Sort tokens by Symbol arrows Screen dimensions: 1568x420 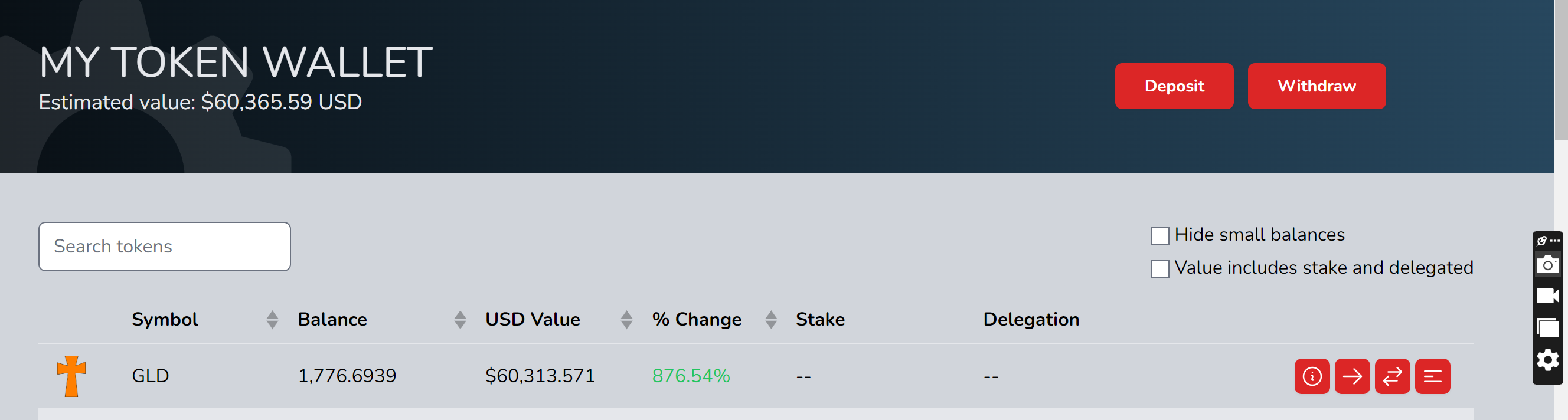[x=272, y=320]
